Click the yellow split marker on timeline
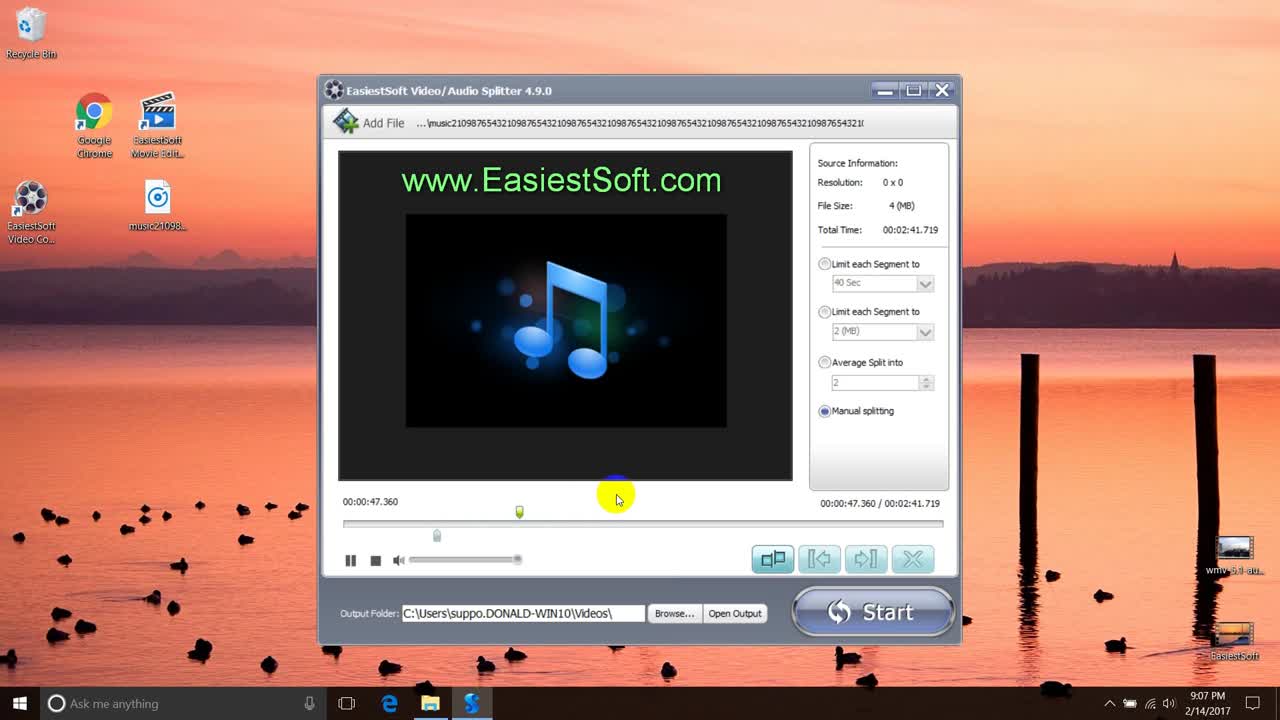 [519, 512]
